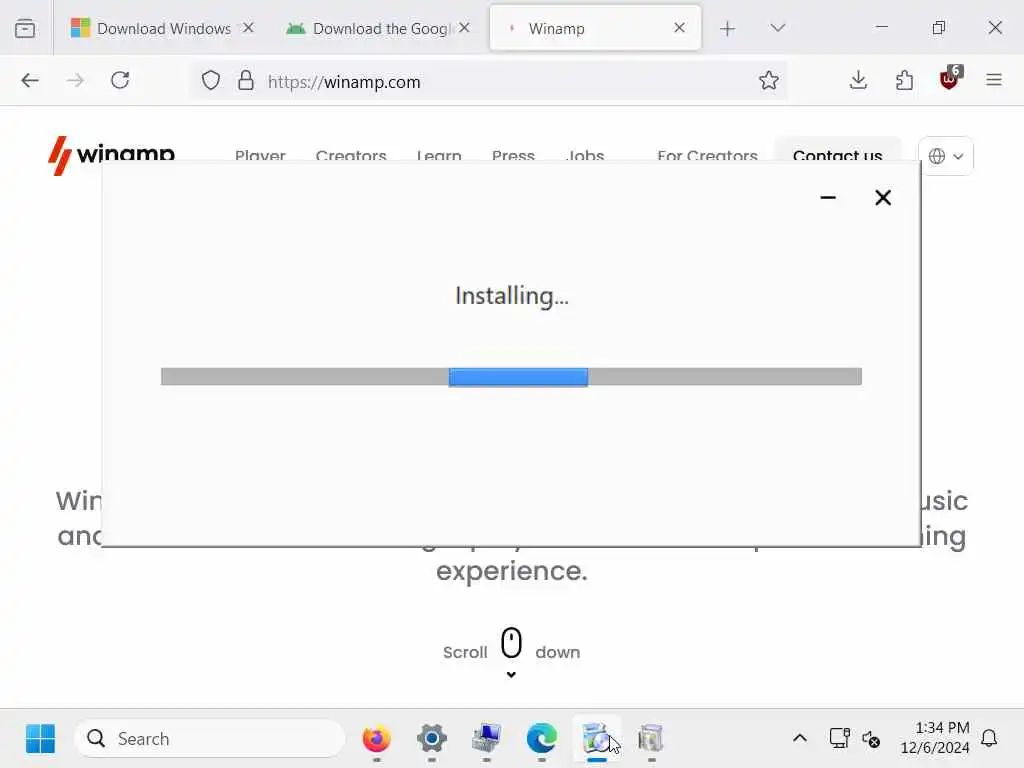The height and width of the screenshot is (768, 1024).
Task: Close the Download Windows tab
Action: pyautogui.click(x=248, y=28)
